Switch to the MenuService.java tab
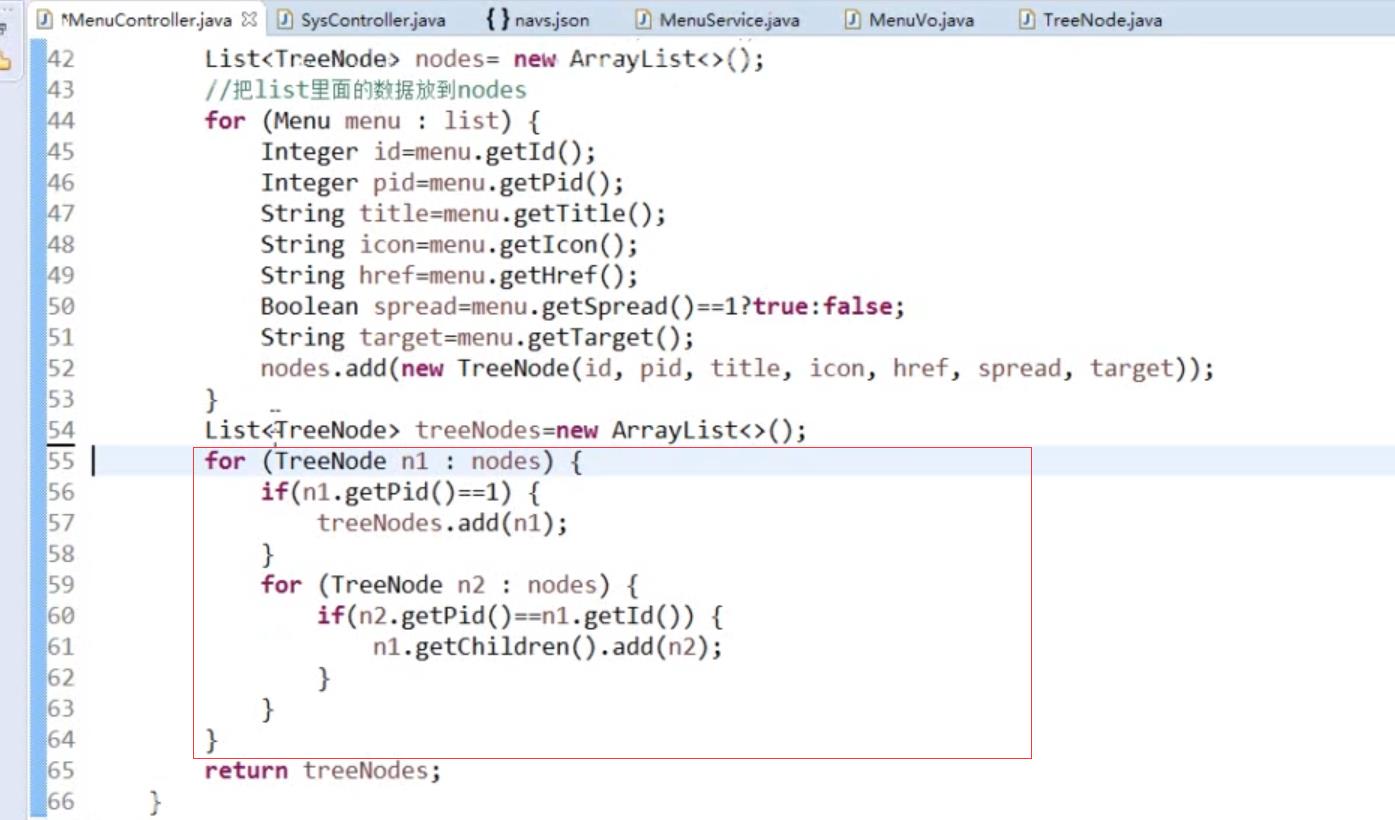The image size is (1395, 820). pos(716,19)
